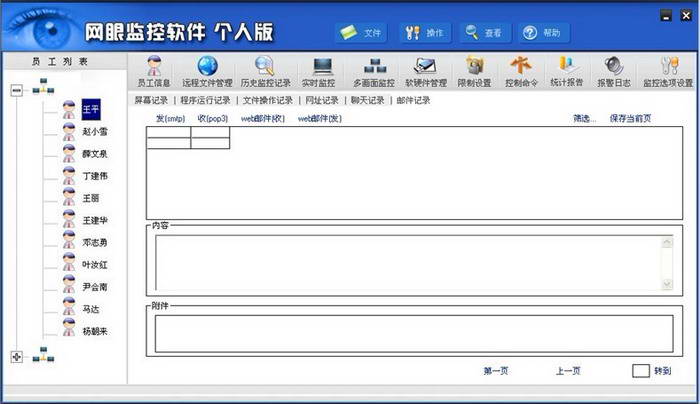Open 限制设置 restriction settings
This screenshot has height=404, width=700.
coord(474,71)
